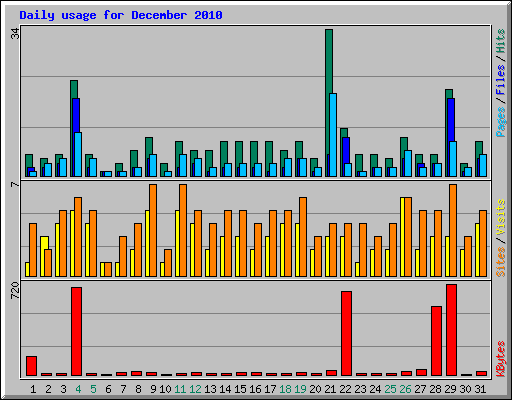Select green weekend day label "11"

point(180,389)
